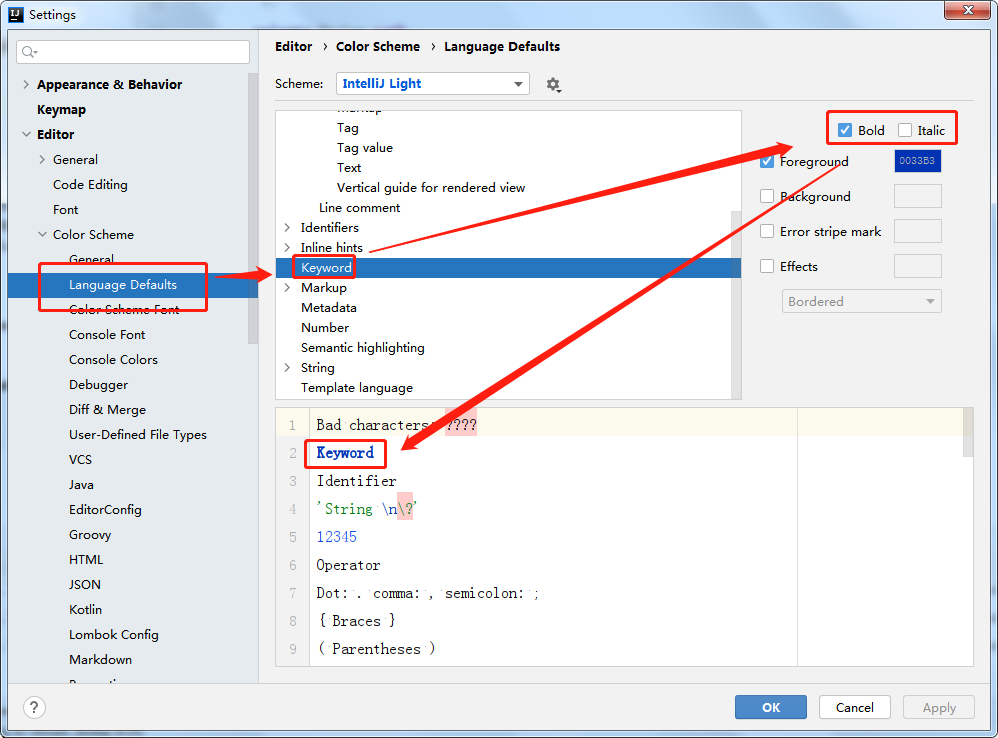This screenshot has height=738, width=998.
Task: Expand the Identifiers attribute group
Action: (287, 228)
